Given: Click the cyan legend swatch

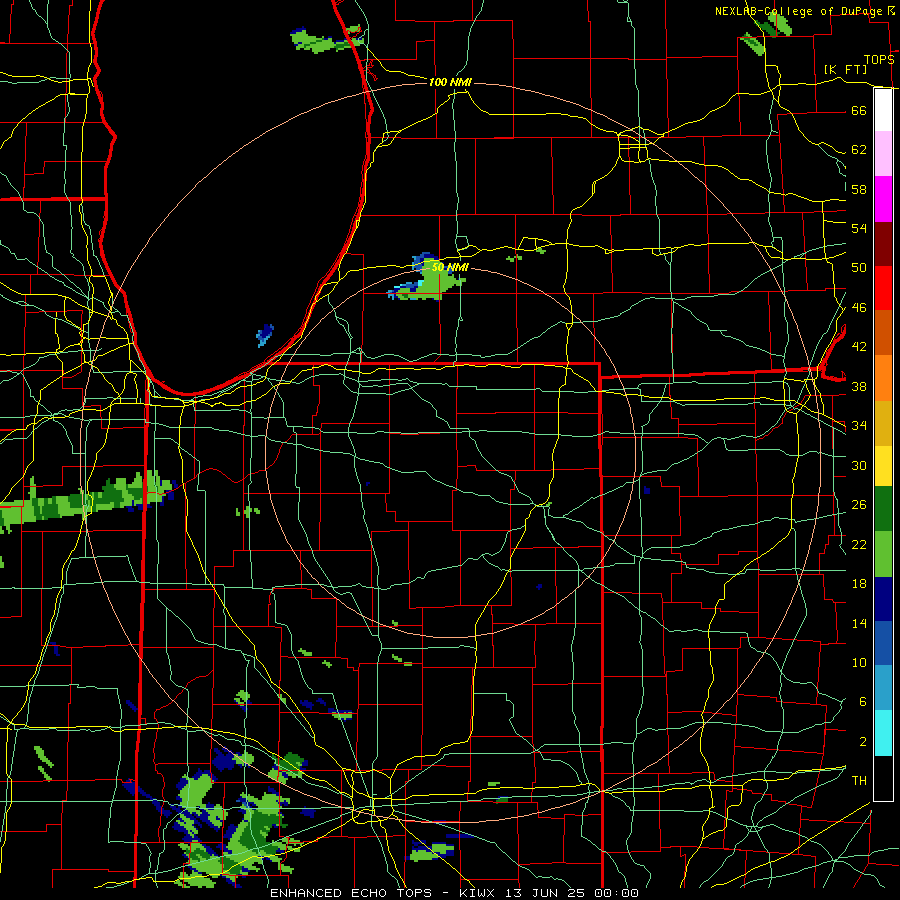Looking at the screenshot, I should 883,733.
